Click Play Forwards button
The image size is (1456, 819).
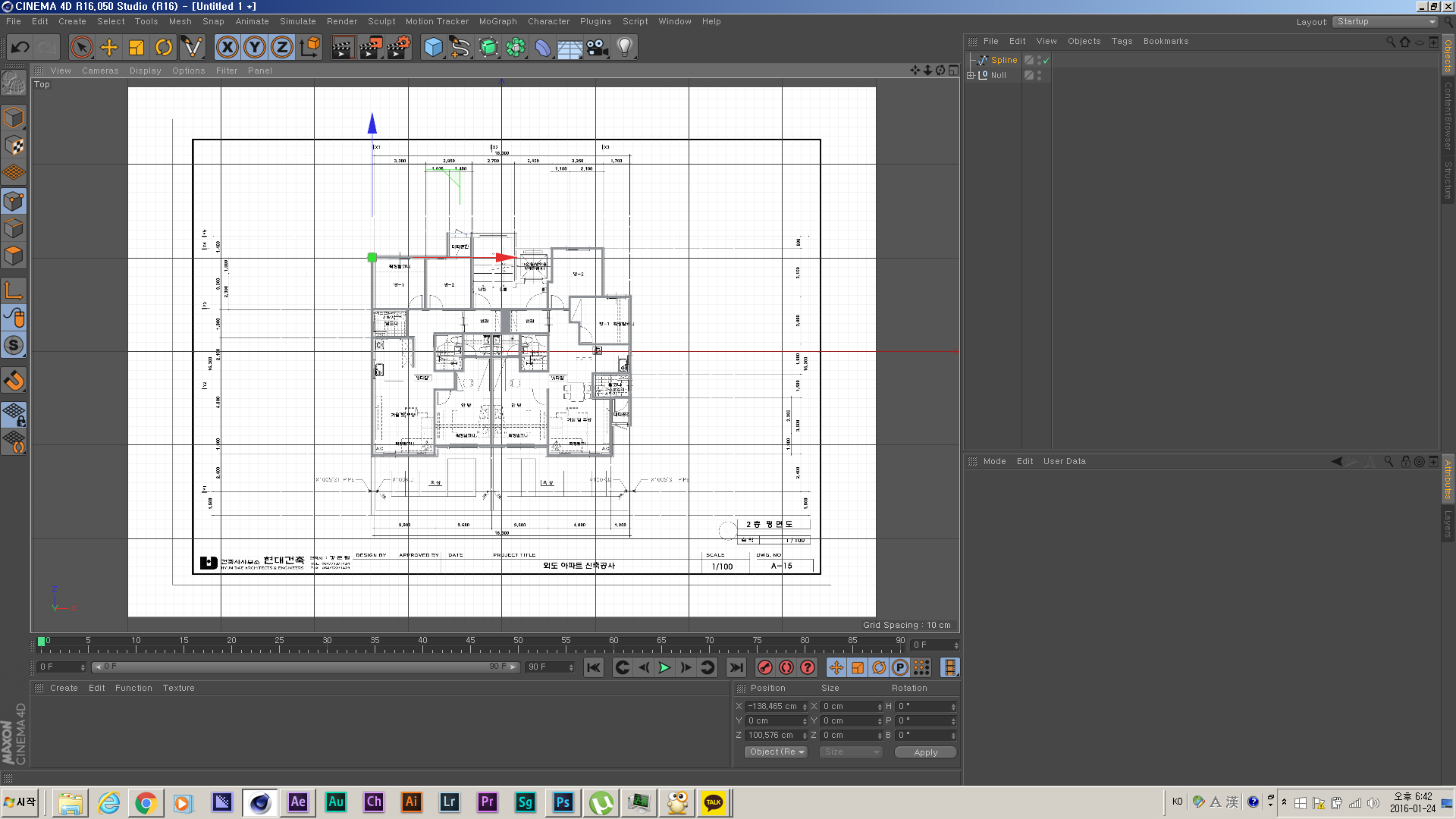point(664,667)
